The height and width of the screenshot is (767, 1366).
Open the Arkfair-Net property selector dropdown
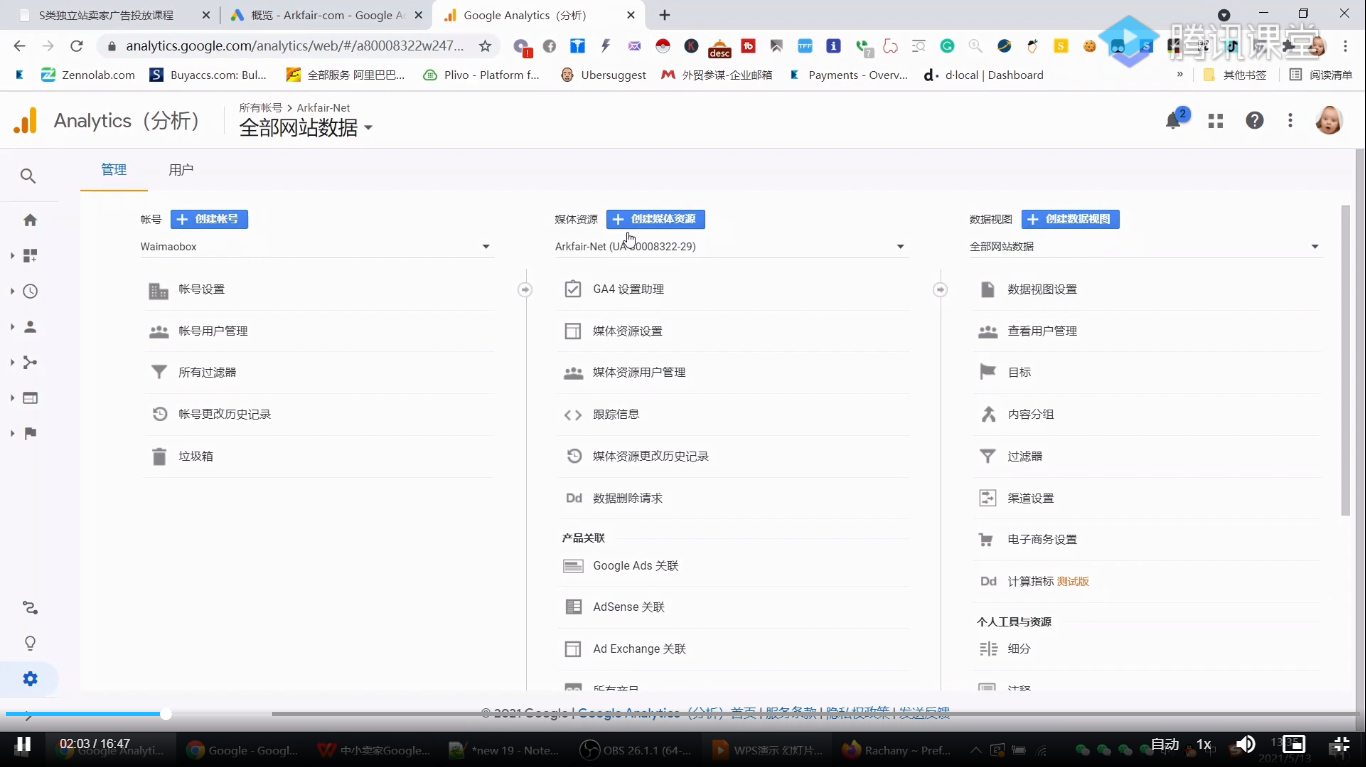pos(730,246)
